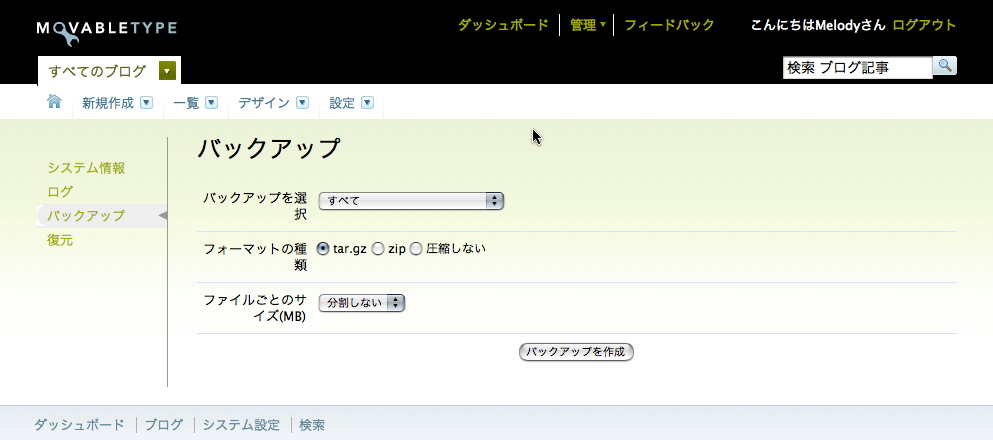Viewport: 993px width, 440px height.
Task: Open the 管理 dropdown in header
Action: 588,25
